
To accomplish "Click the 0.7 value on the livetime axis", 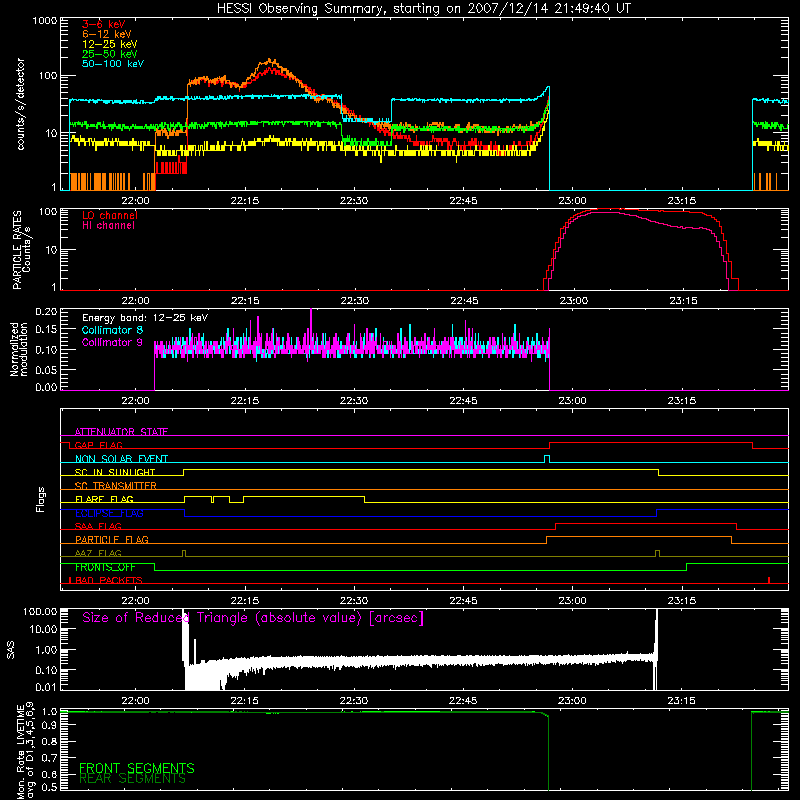I will coord(49,757).
